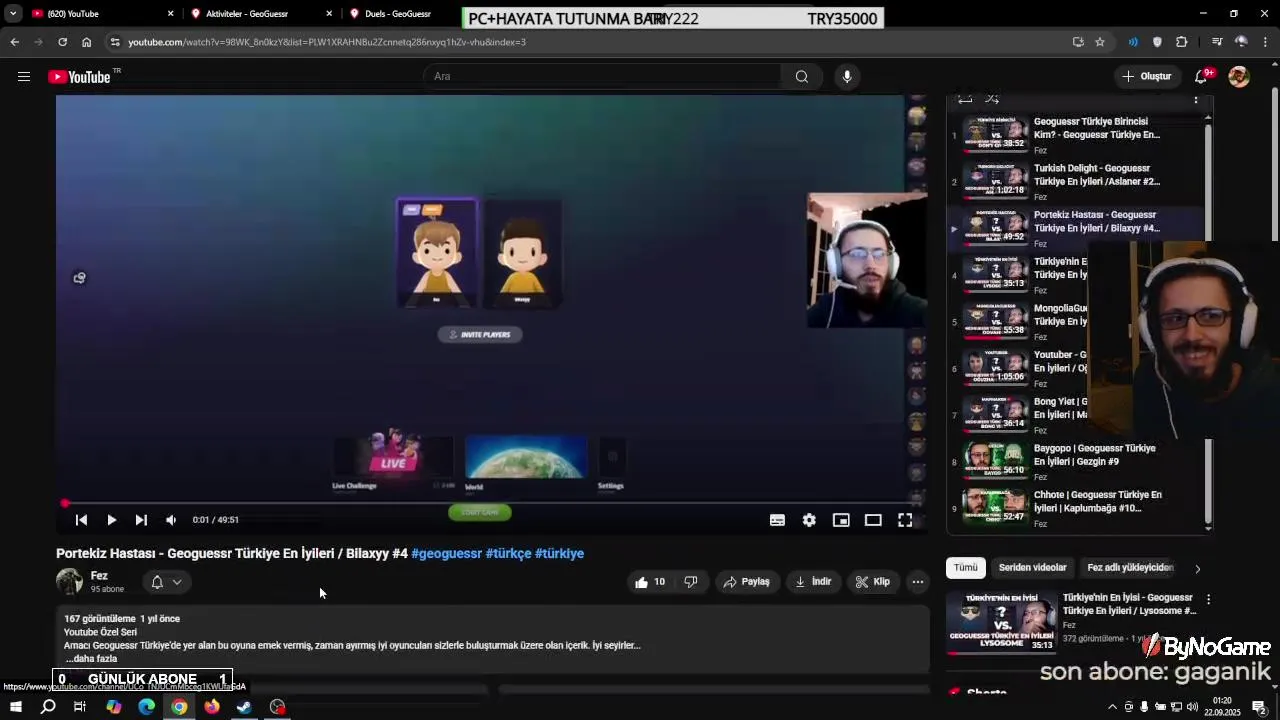Click the address bar URL

coord(327,42)
